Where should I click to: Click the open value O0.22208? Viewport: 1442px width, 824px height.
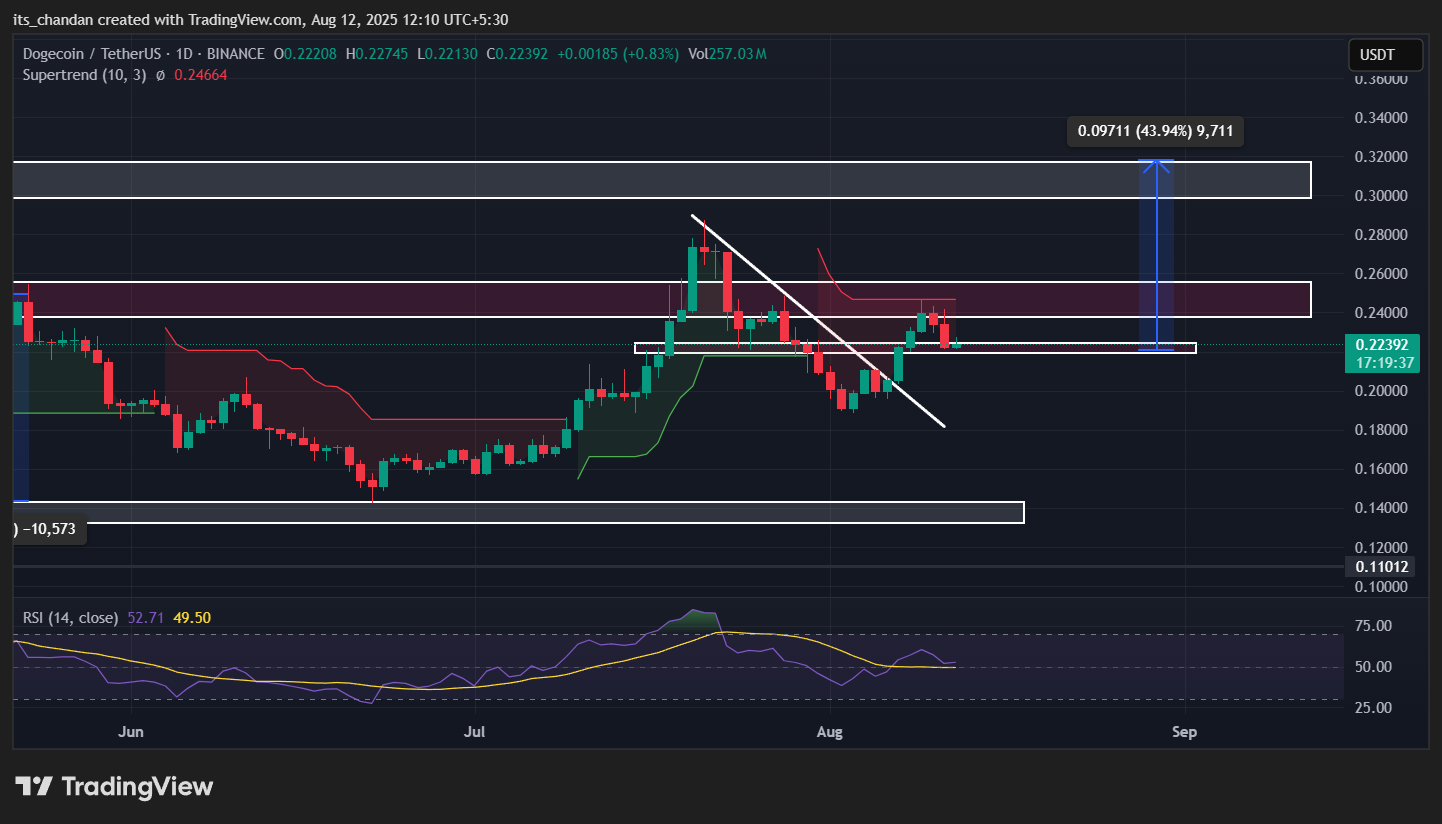pyautogui.click(x=303, y=54)
